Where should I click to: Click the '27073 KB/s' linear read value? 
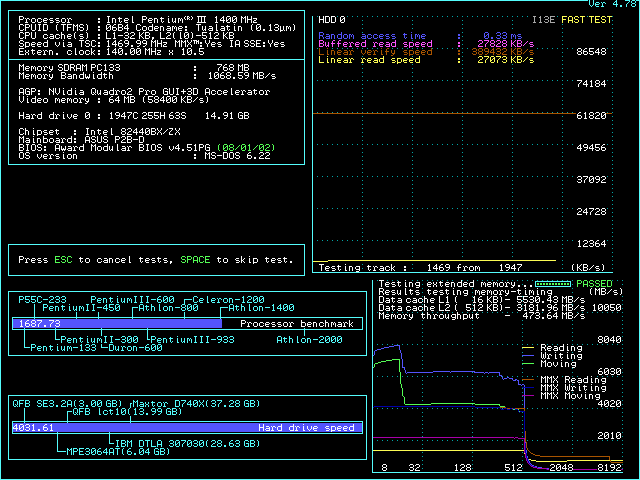[505, 60]
